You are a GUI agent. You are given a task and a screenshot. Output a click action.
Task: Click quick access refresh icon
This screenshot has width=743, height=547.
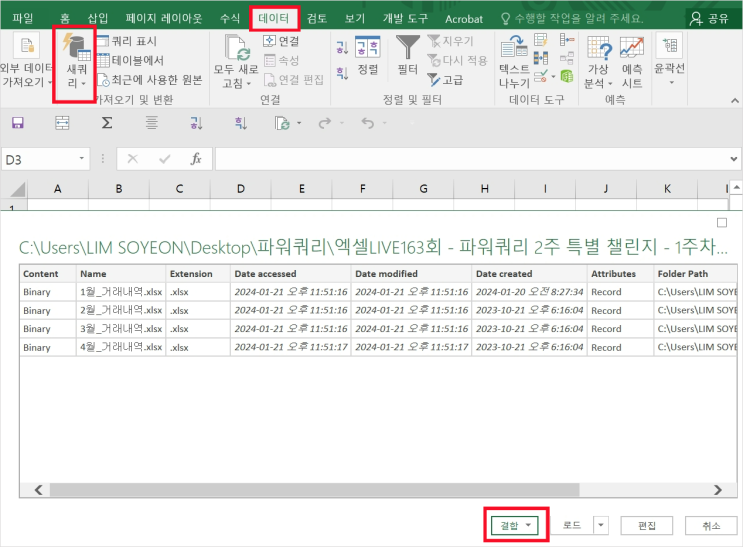(283, 124)
